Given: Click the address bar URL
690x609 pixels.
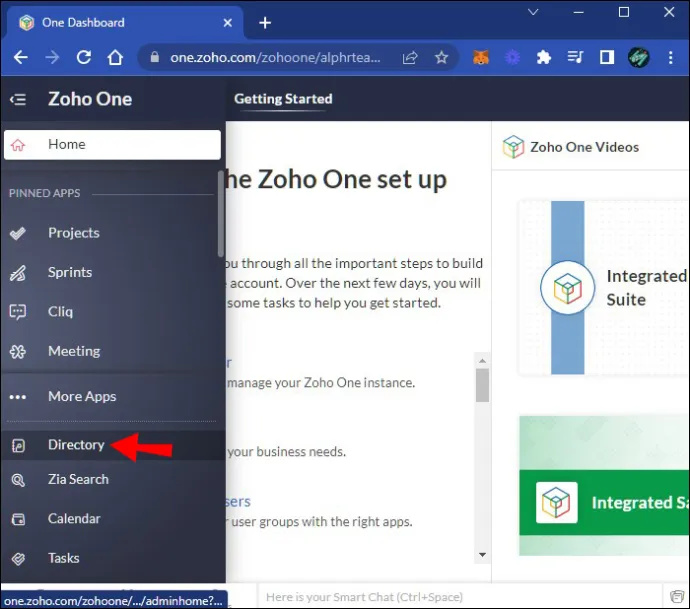Looking at the screenshot, I should coord(275,58).
